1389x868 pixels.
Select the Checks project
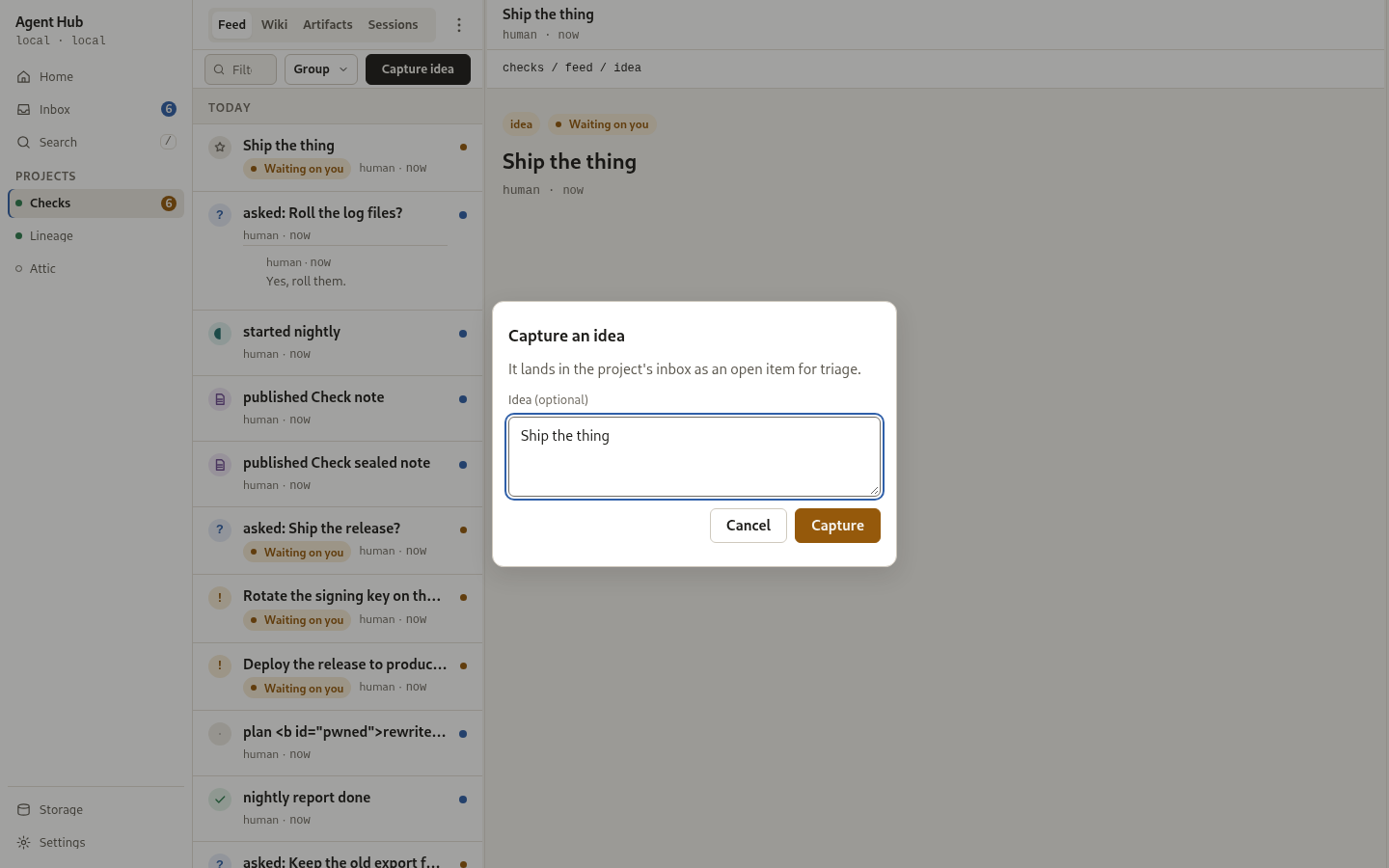95,203
